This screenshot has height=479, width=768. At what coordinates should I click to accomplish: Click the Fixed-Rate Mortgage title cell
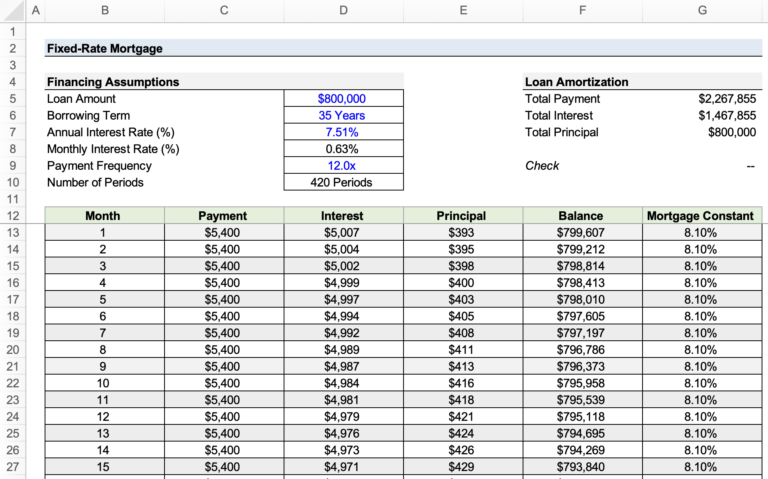pos(403,48)
